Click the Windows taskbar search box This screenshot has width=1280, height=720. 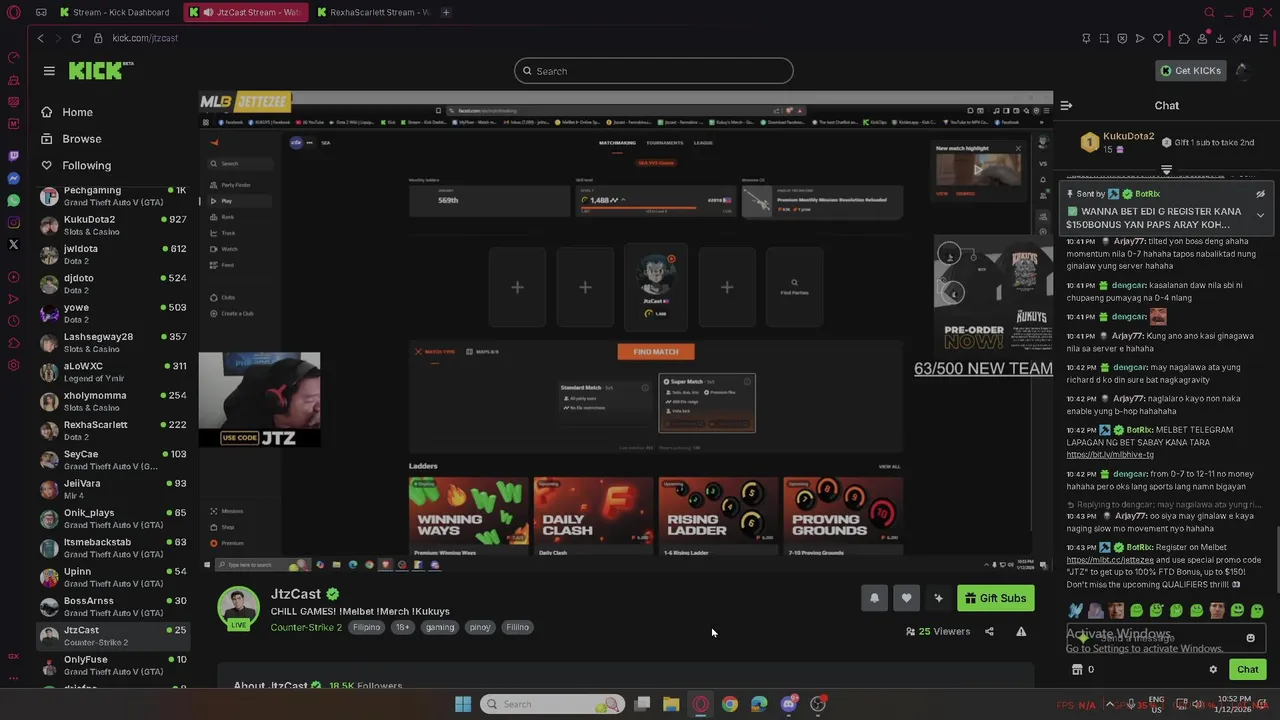tap(552, 704)
